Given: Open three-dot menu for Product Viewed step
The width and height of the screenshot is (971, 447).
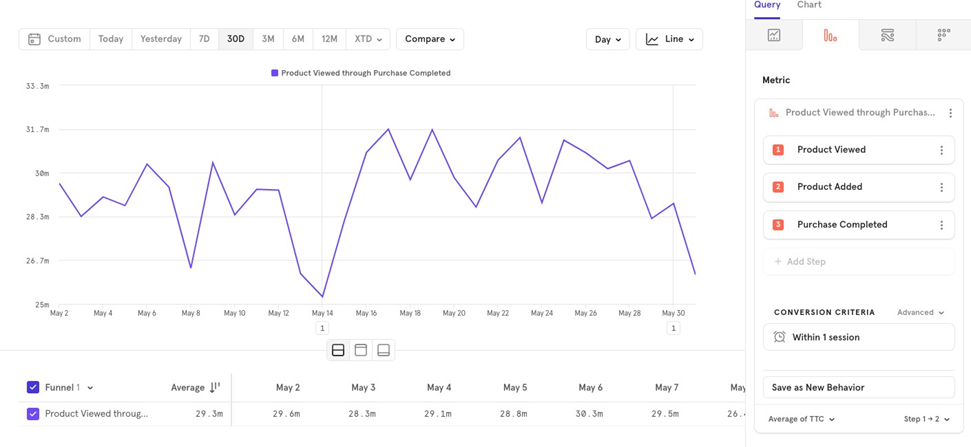Looking at the screenshot, I should tap(941, 150).
